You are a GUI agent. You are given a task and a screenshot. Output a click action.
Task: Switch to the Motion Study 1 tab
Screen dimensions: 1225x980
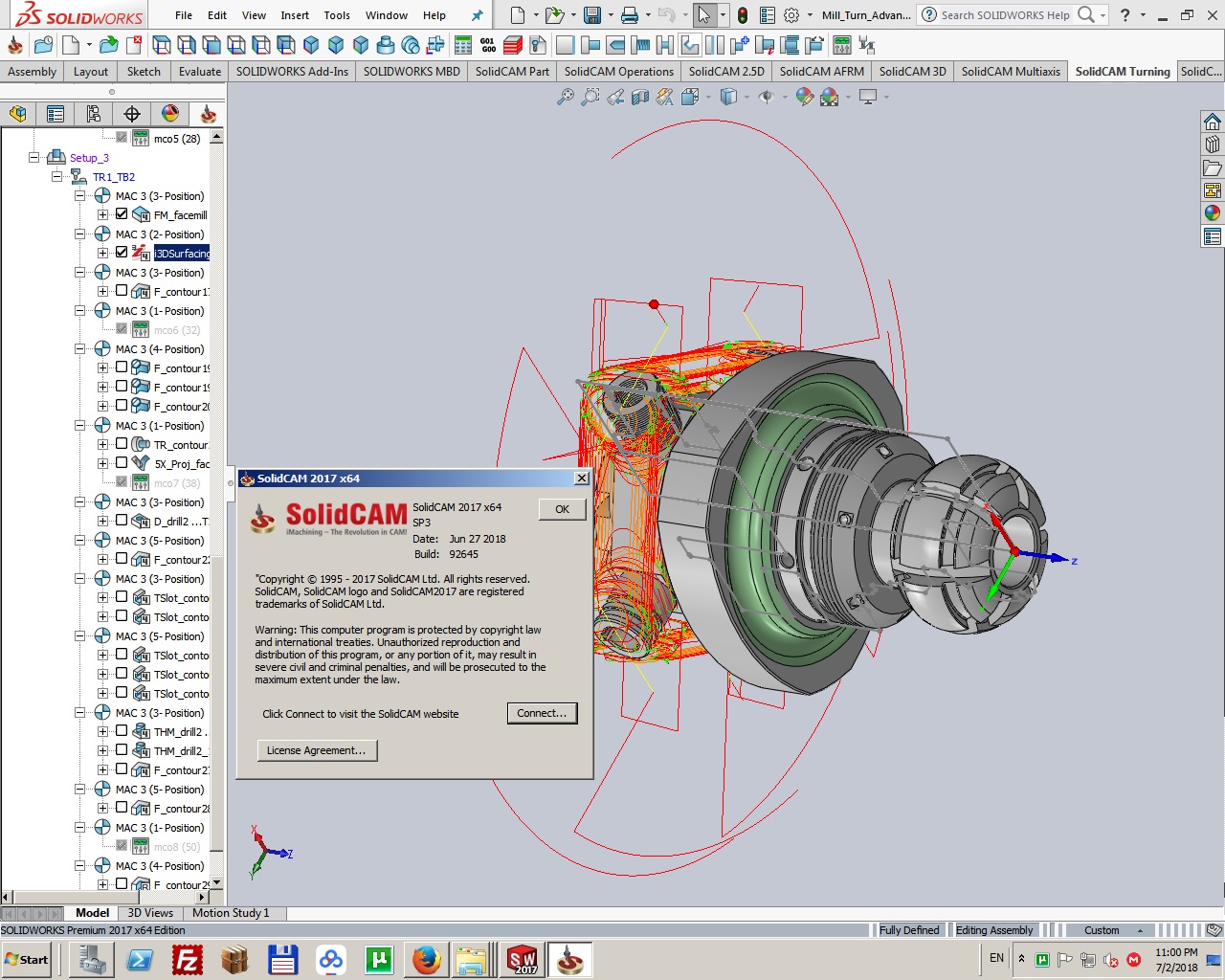click(231, 913)
